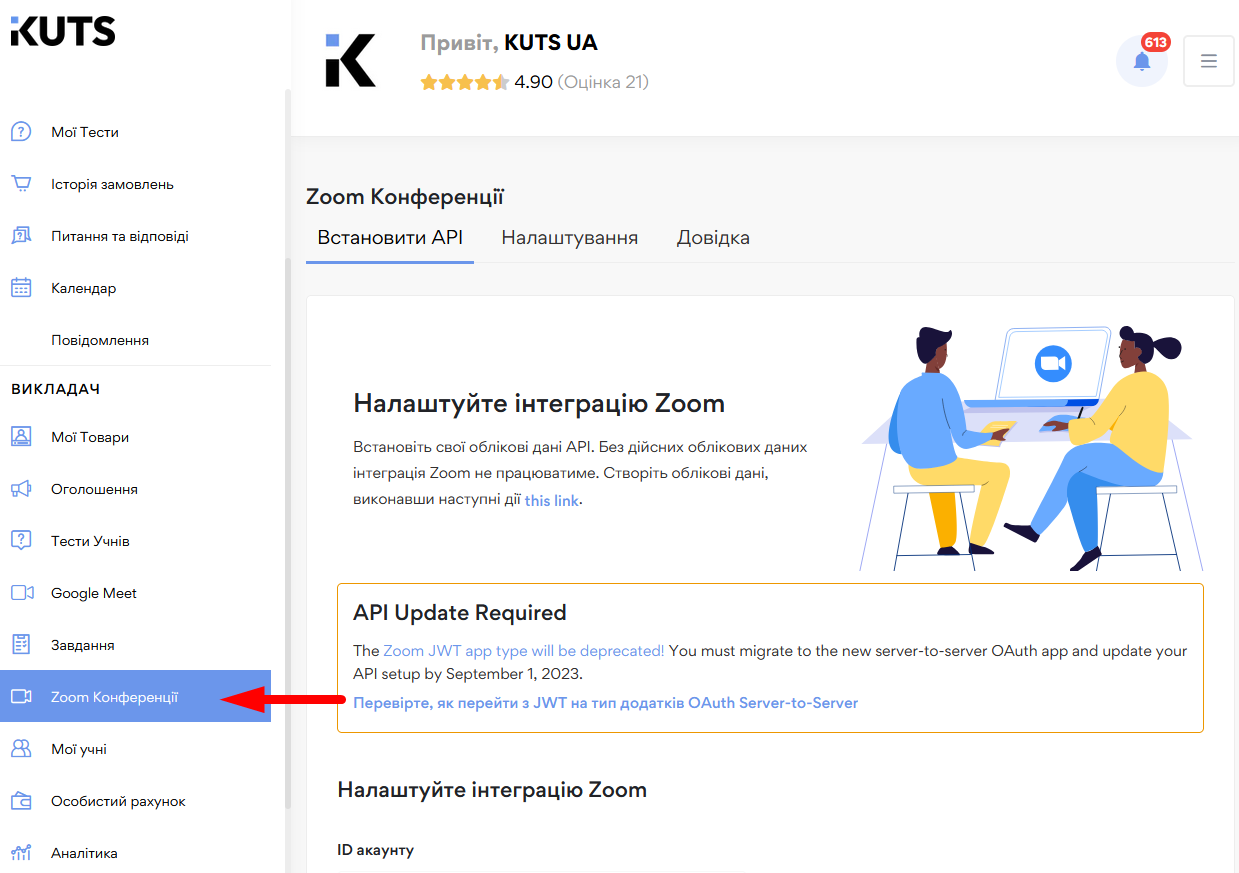Select the Історія замовлень icon
Image resolution: width=1239 pixels, height=873 pixels.
[x=22, y=183]
